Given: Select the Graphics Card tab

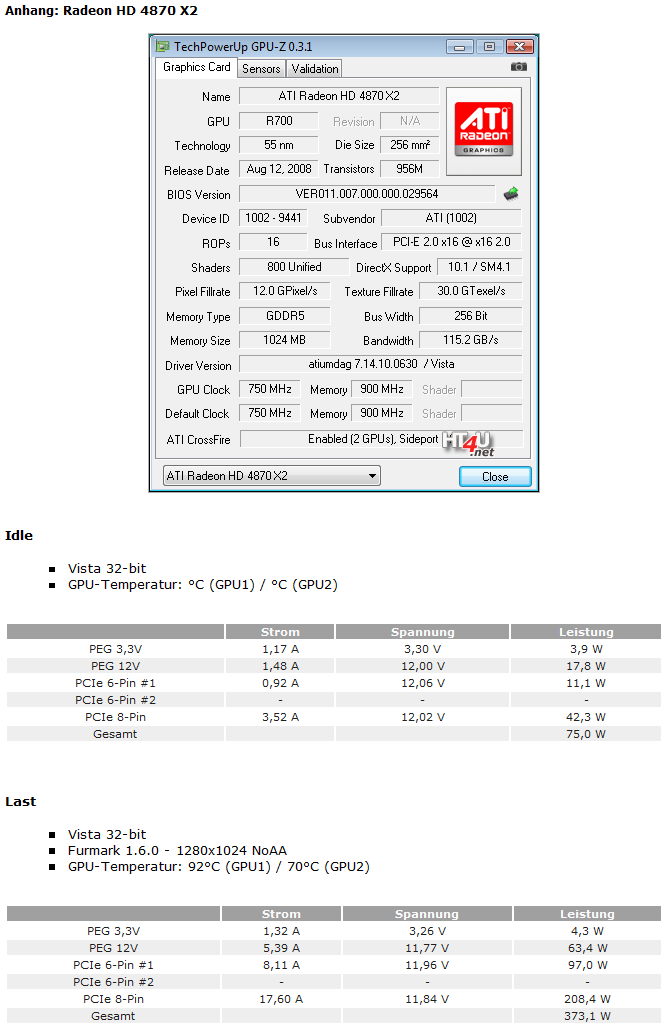Looking at the screenshot, I should coord(197,67).
